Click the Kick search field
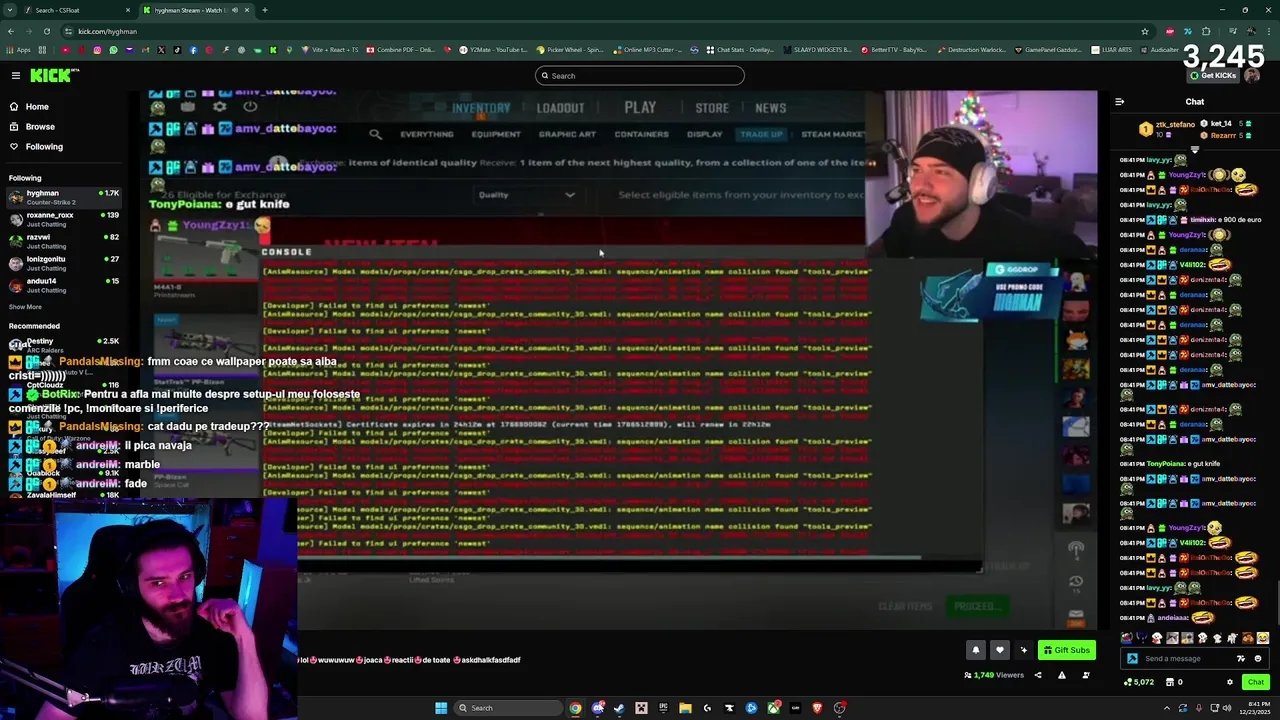Viewport: 1280px width, 720px height. [x=640, y=76]
